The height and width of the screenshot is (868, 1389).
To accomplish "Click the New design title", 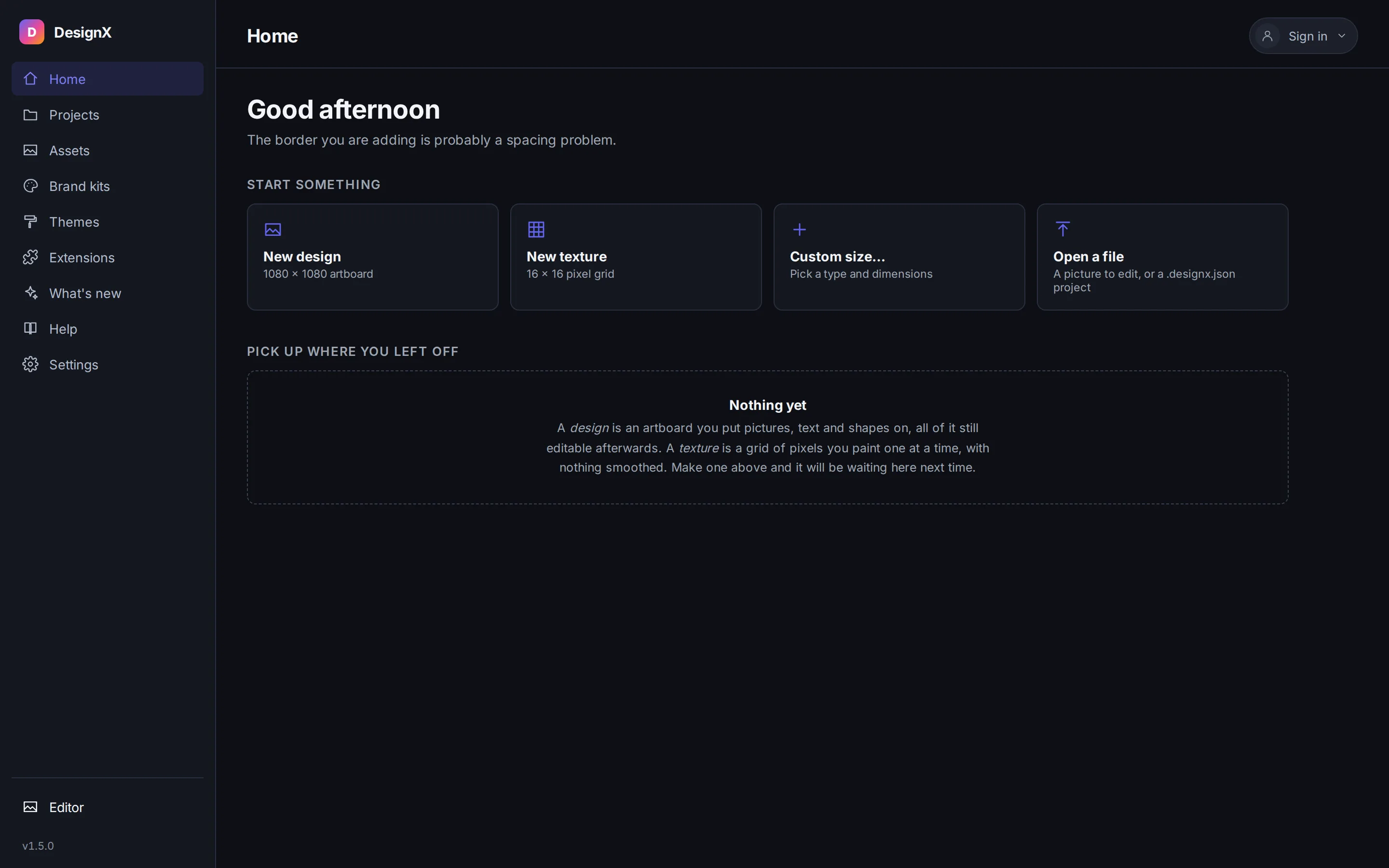I will (302, 257).
